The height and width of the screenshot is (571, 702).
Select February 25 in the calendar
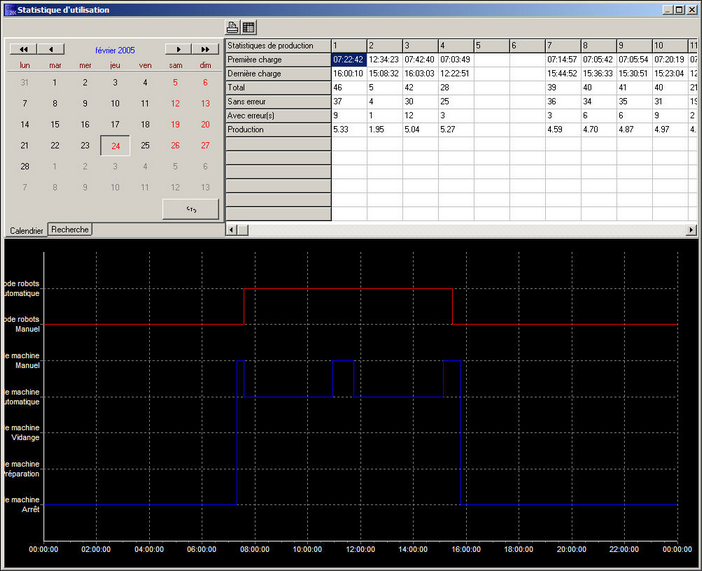coord(145,146)
